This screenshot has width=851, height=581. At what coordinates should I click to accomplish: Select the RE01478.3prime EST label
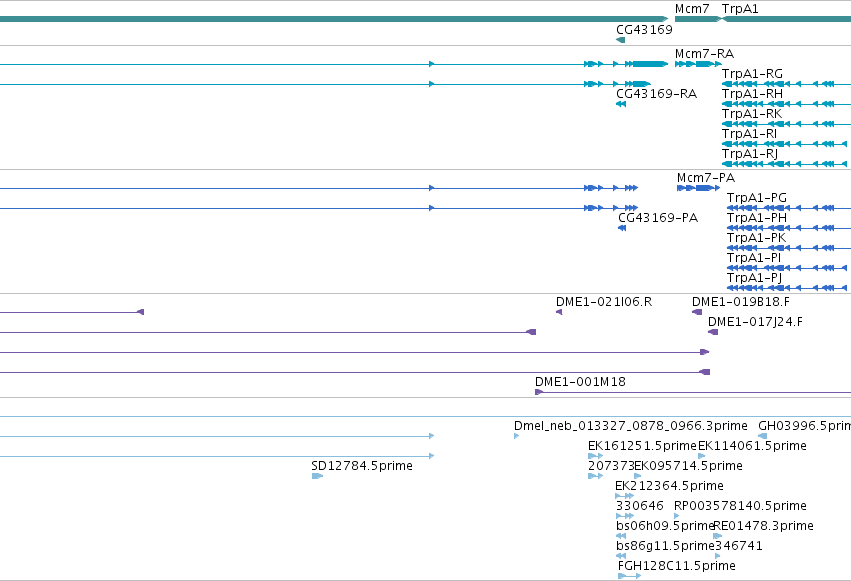tap(764, 526)
